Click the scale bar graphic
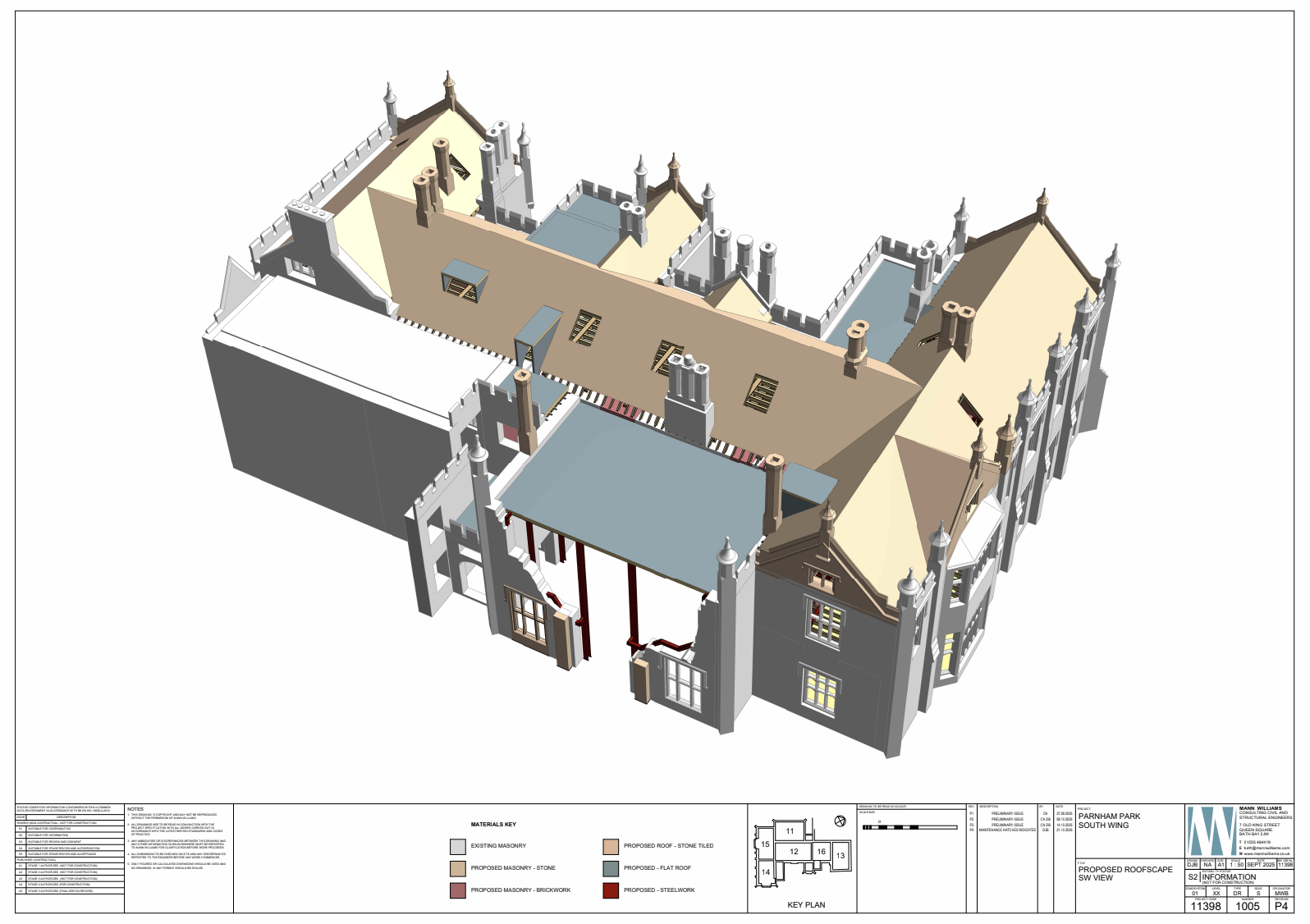1310x924 pixels. [x=909, y=827]
